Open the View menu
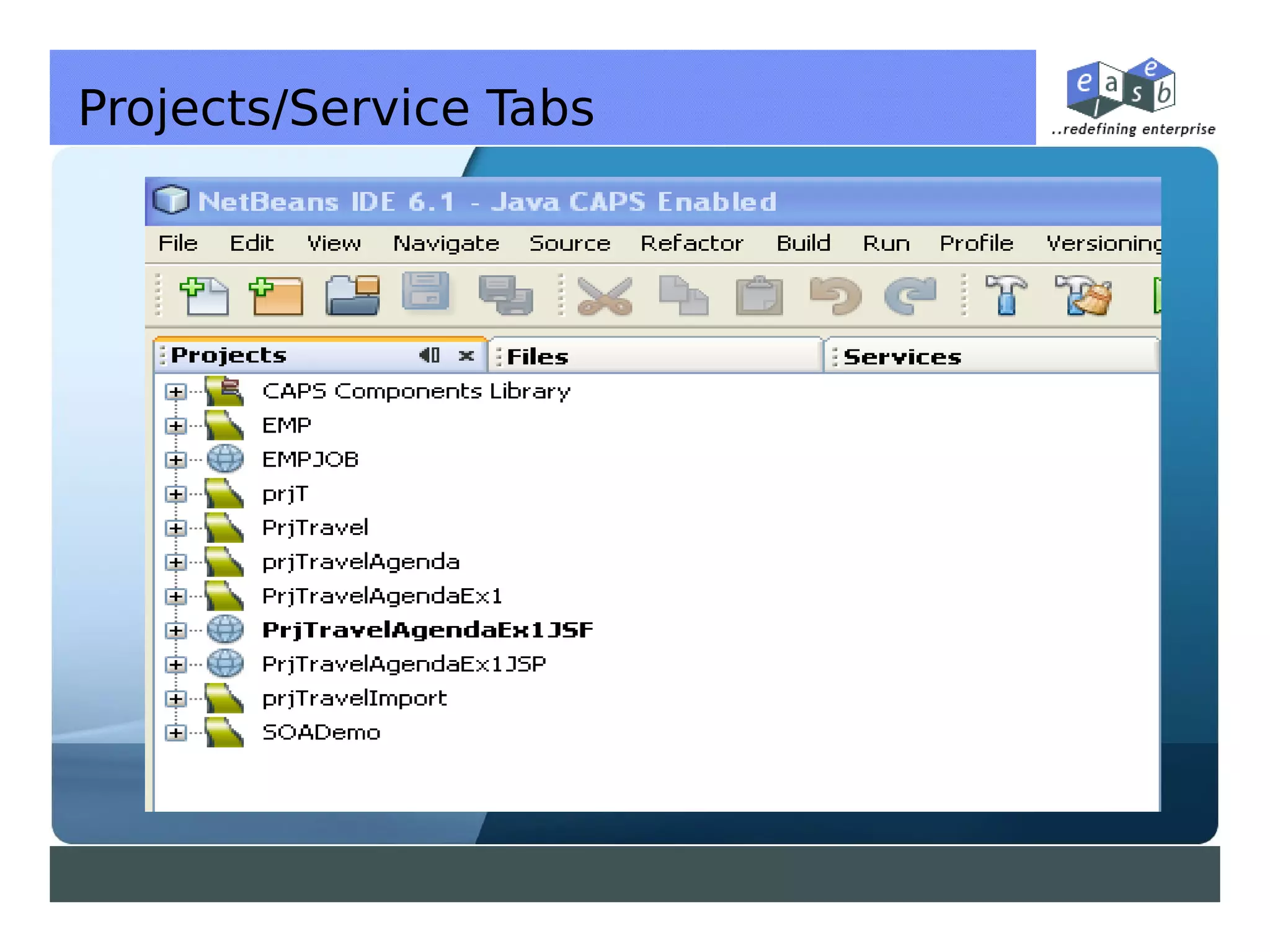Image resolution: width=1270 pixels, height=952 pixels. (334, 243)
